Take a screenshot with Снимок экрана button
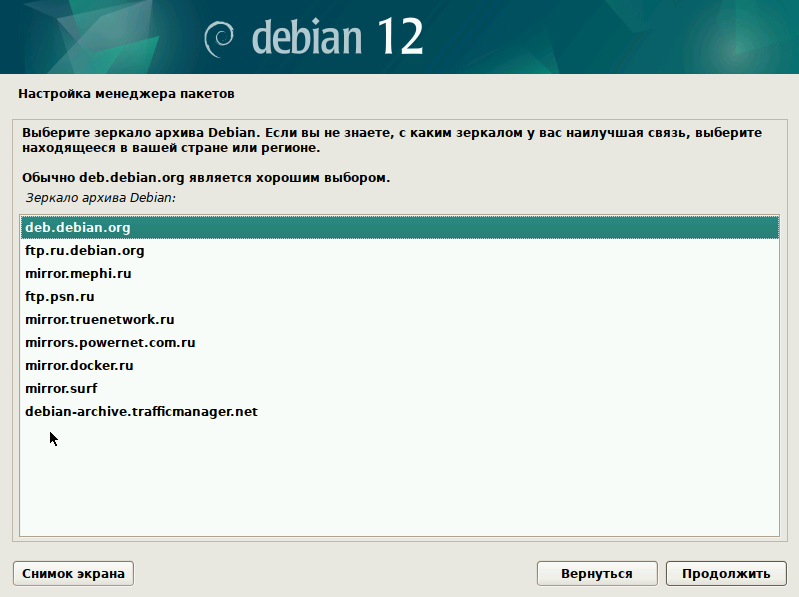 pos(73,574)
